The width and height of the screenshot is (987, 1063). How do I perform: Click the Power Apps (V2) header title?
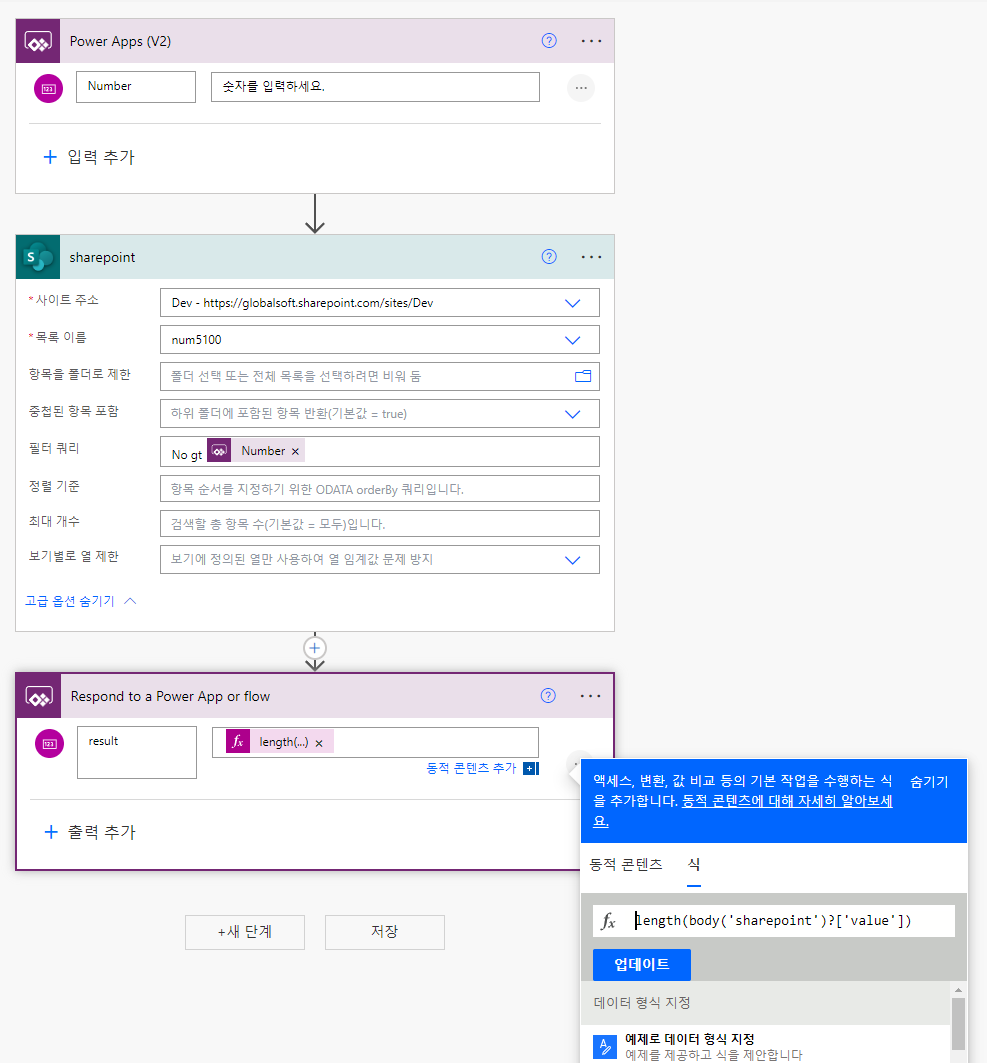tap(121, 41)
